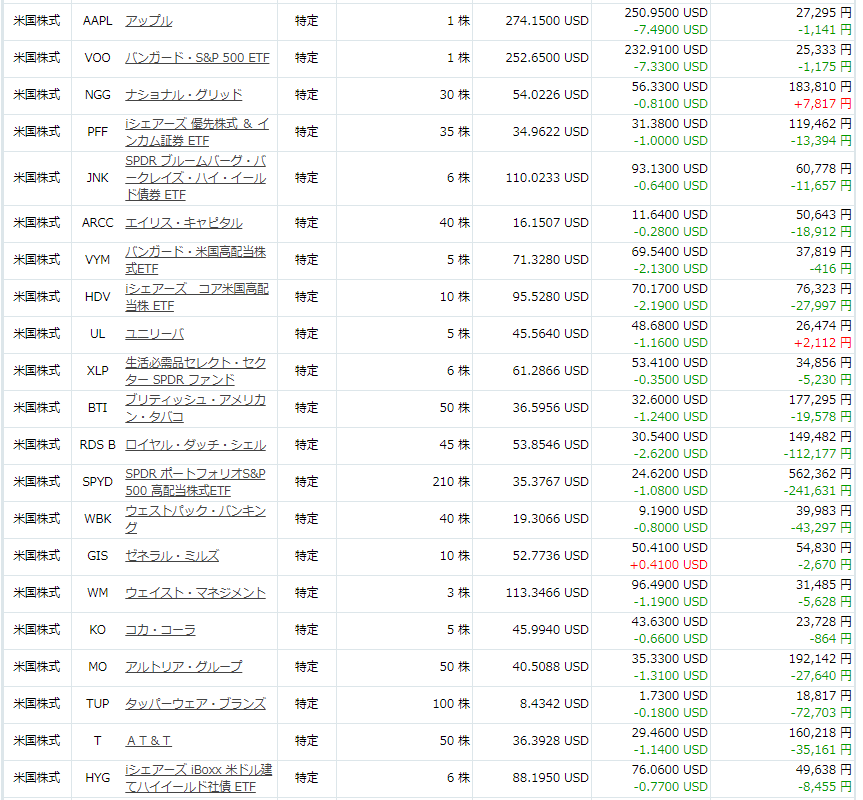
Task: Open iシェアーズ 優先株式 & インカム証券 ETF link
Action: tap(197, 132)
